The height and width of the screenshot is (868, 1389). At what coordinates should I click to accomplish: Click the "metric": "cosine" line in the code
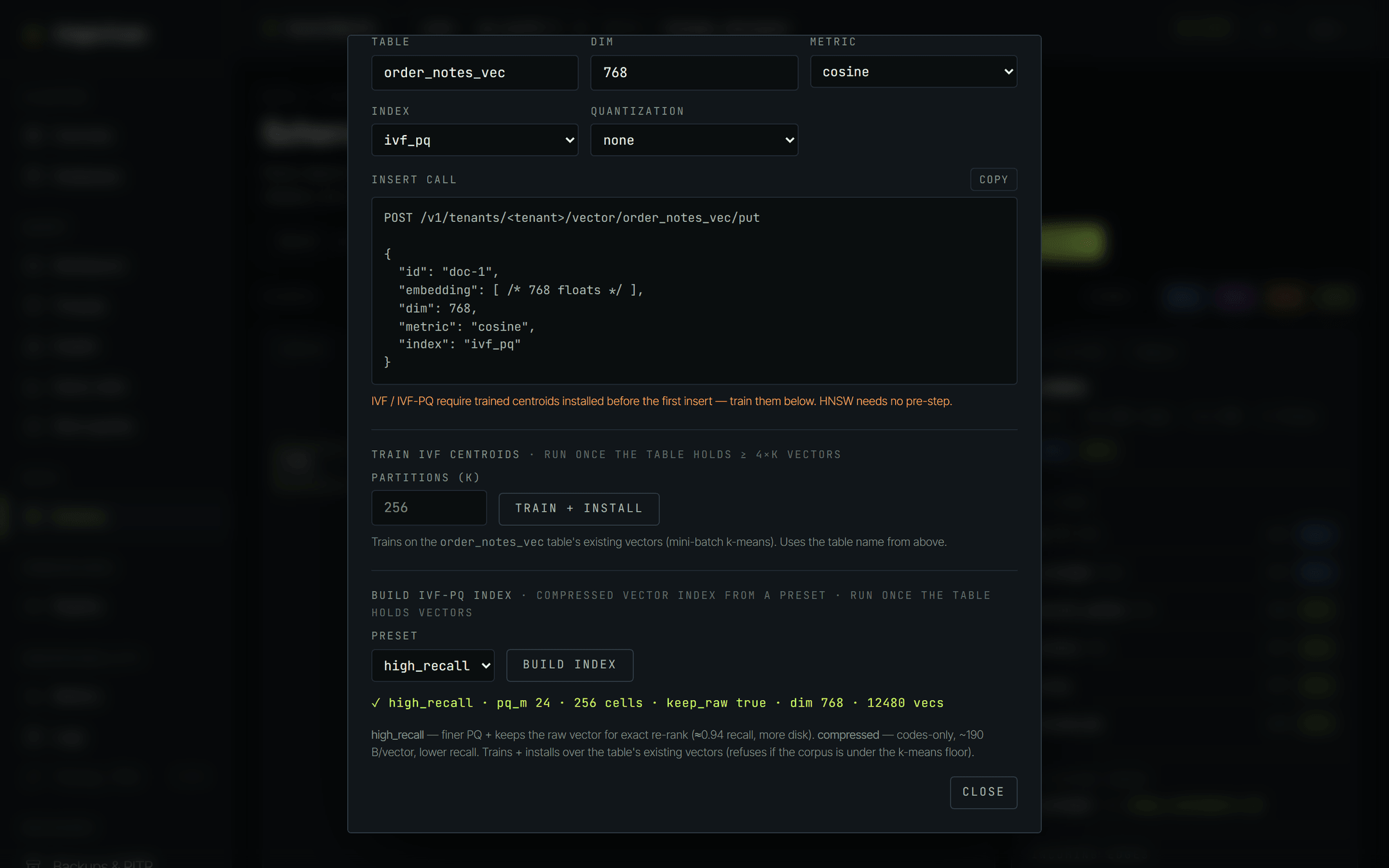(467, 327)
